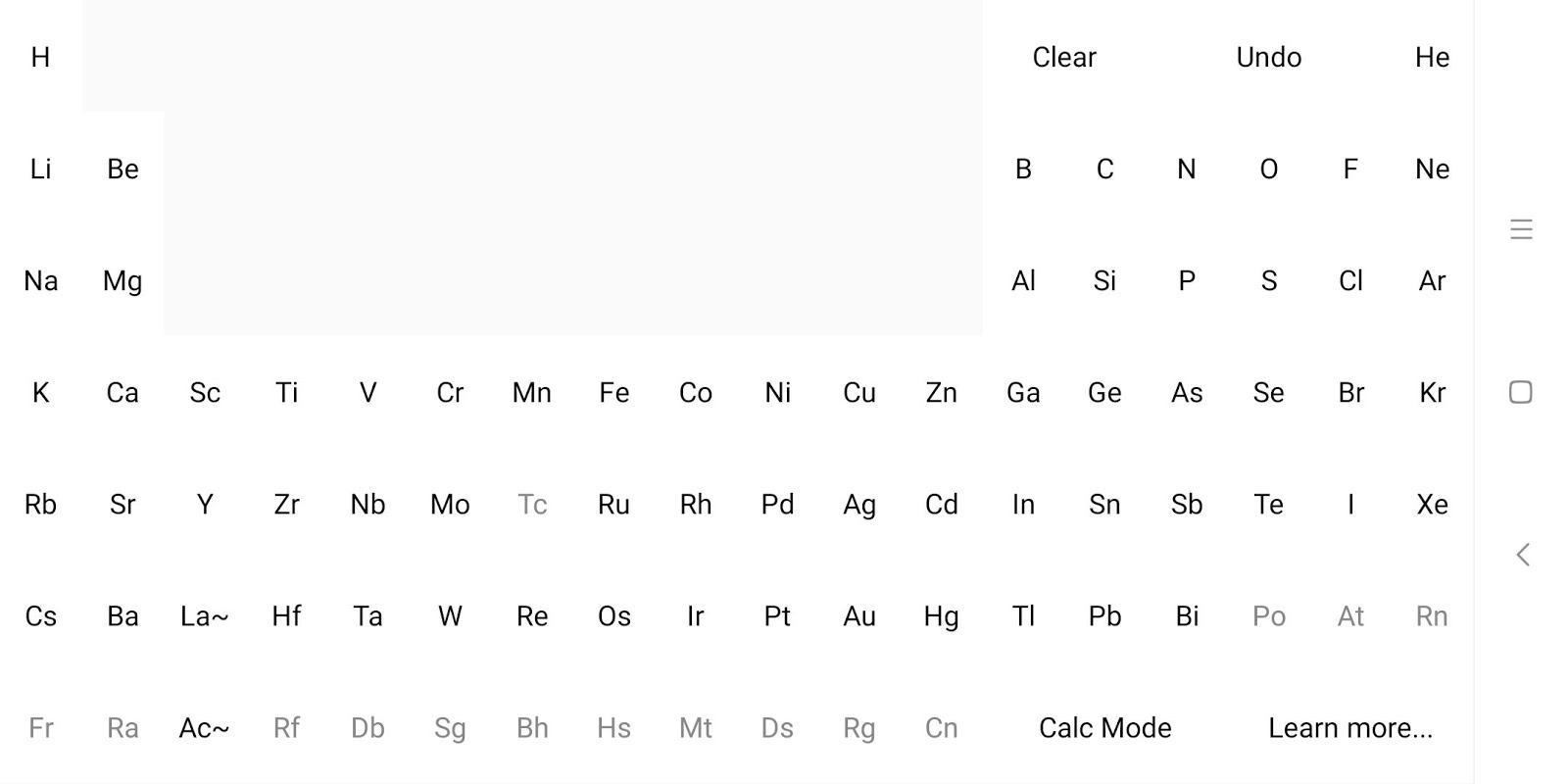
Task: Tap the Na sodium element
Action: coord(40,281)
